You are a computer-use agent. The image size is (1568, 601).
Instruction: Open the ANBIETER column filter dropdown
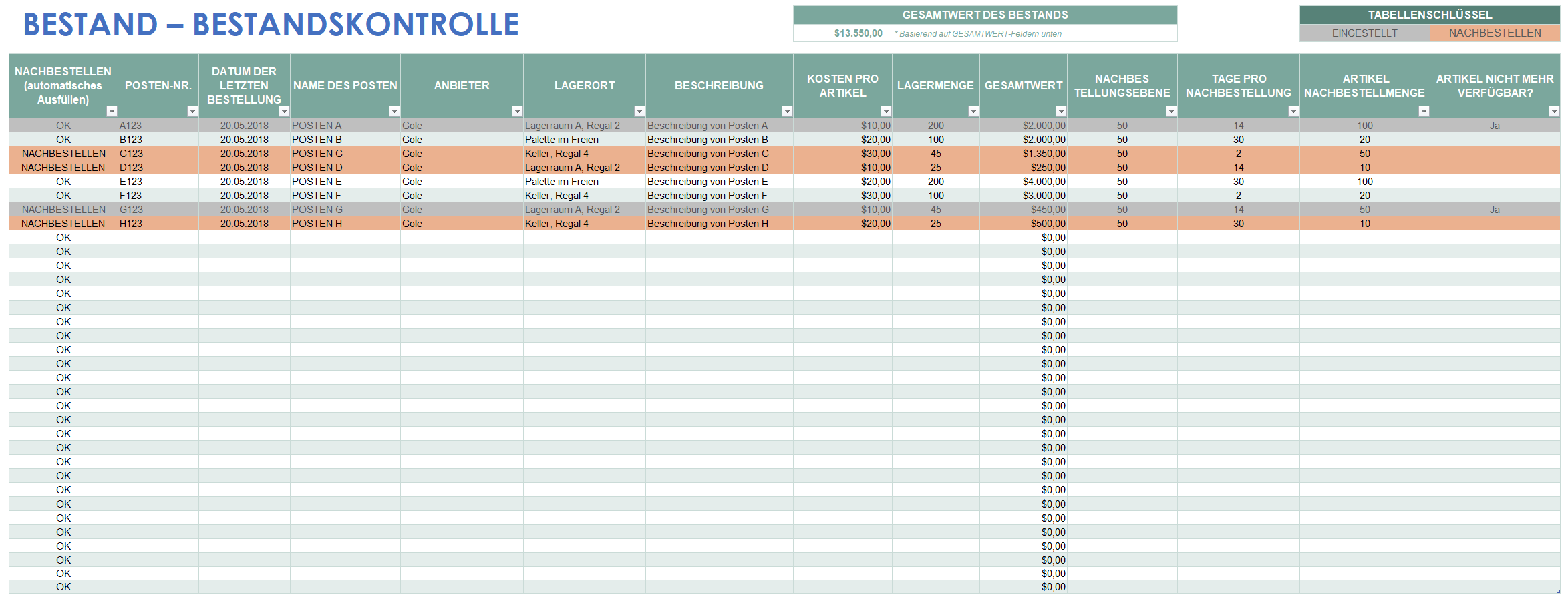[x=517, y=112]
